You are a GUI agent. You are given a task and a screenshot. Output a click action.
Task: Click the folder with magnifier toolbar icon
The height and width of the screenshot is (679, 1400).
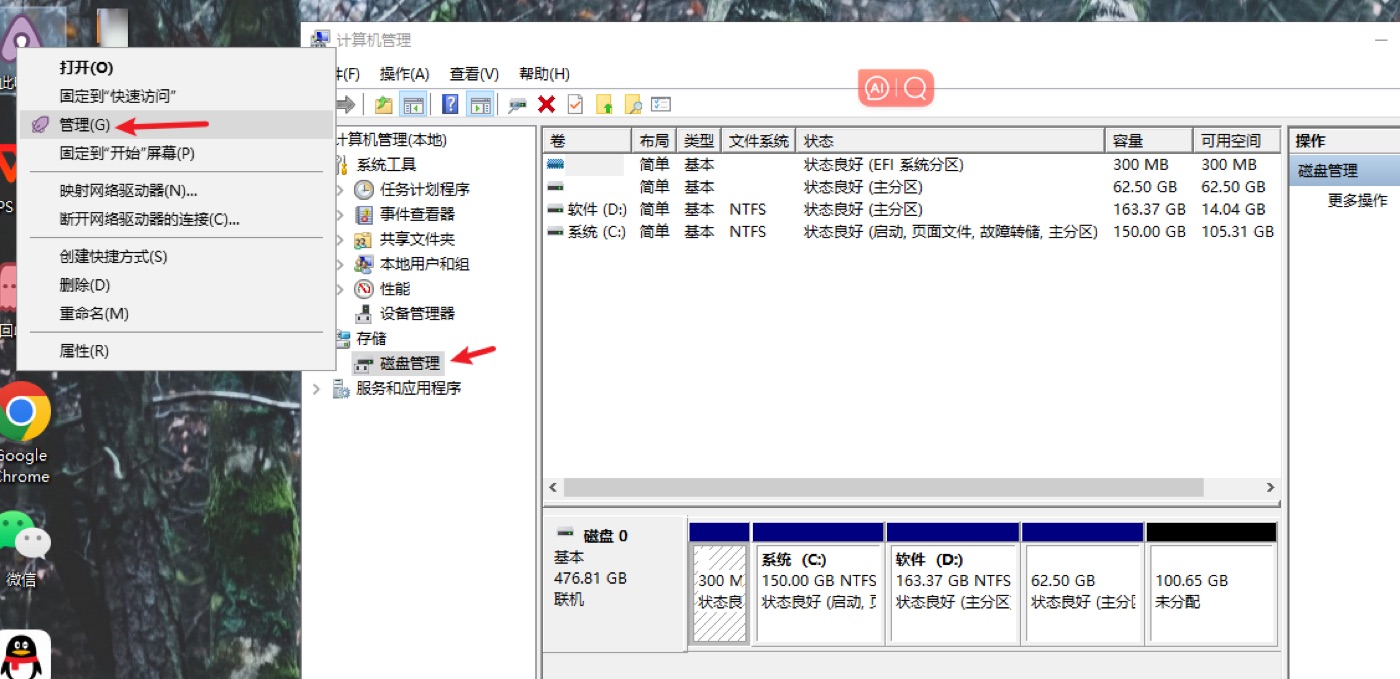632,104
